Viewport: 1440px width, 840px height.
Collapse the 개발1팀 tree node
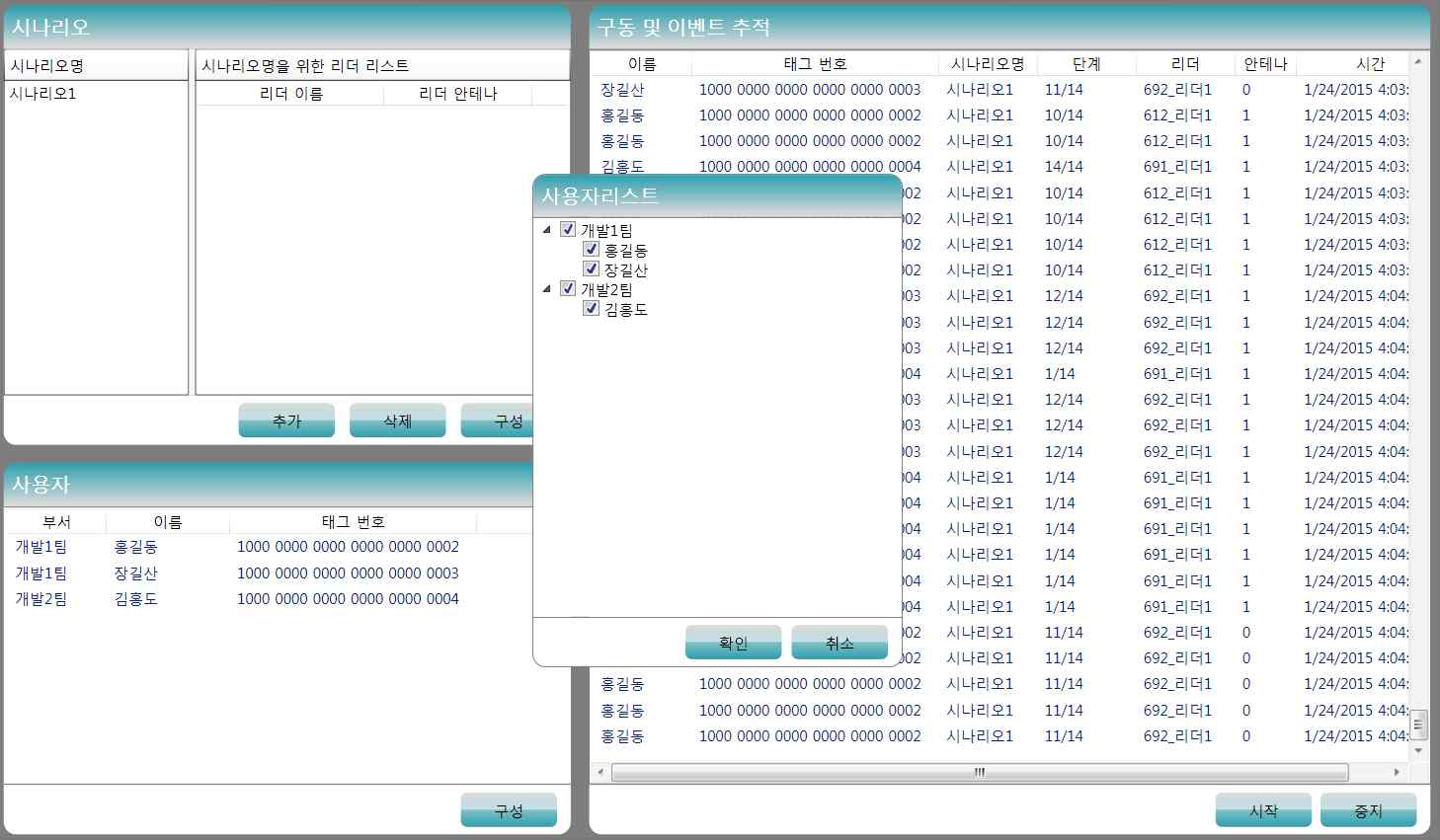547,230
